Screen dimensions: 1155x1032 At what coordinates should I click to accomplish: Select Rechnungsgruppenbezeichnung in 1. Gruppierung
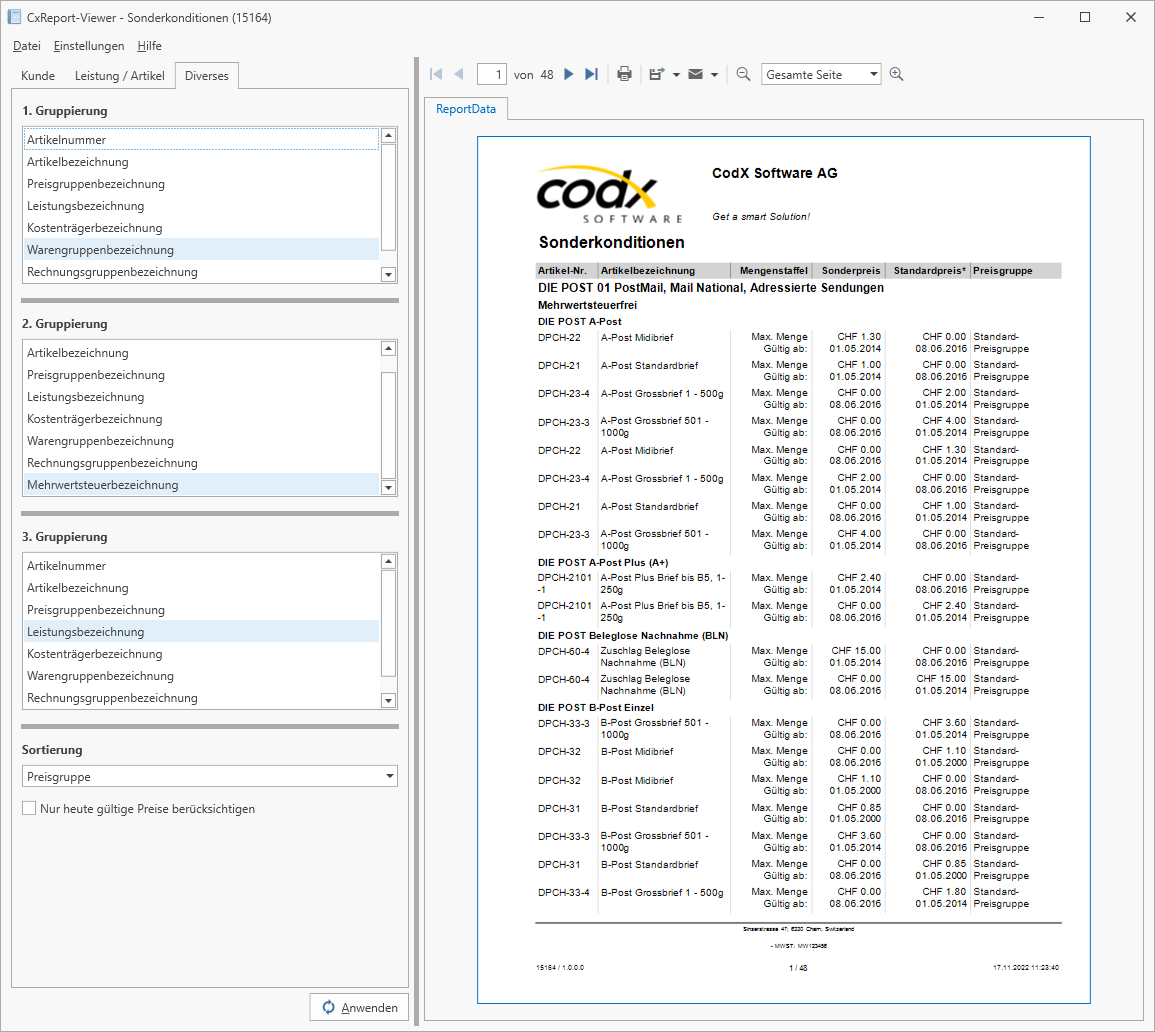coord(201,272)
